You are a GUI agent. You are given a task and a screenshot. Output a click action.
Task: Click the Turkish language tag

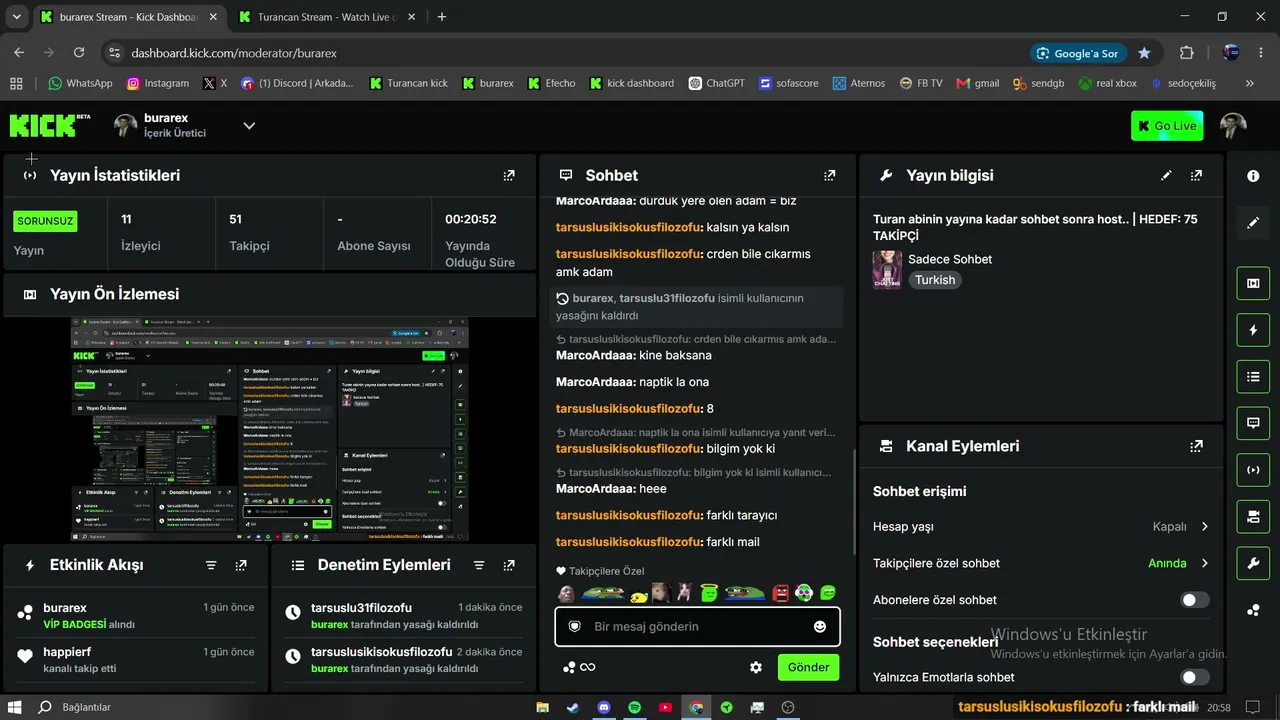coord(935,280)
